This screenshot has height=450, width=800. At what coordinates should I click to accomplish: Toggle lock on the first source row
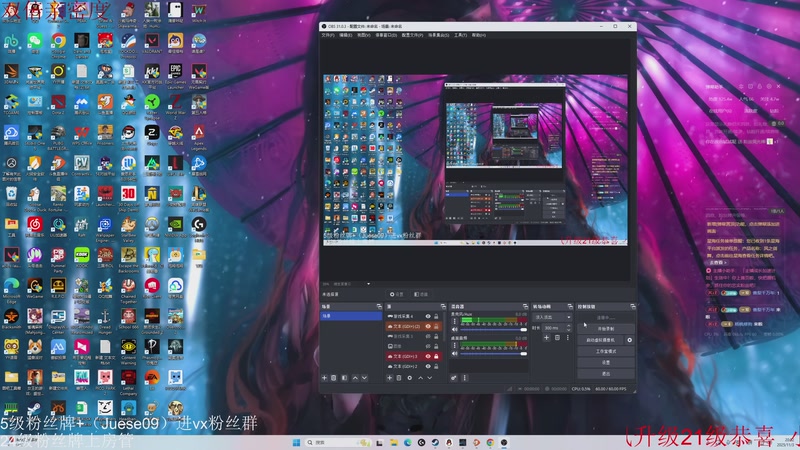coord(436,316)
